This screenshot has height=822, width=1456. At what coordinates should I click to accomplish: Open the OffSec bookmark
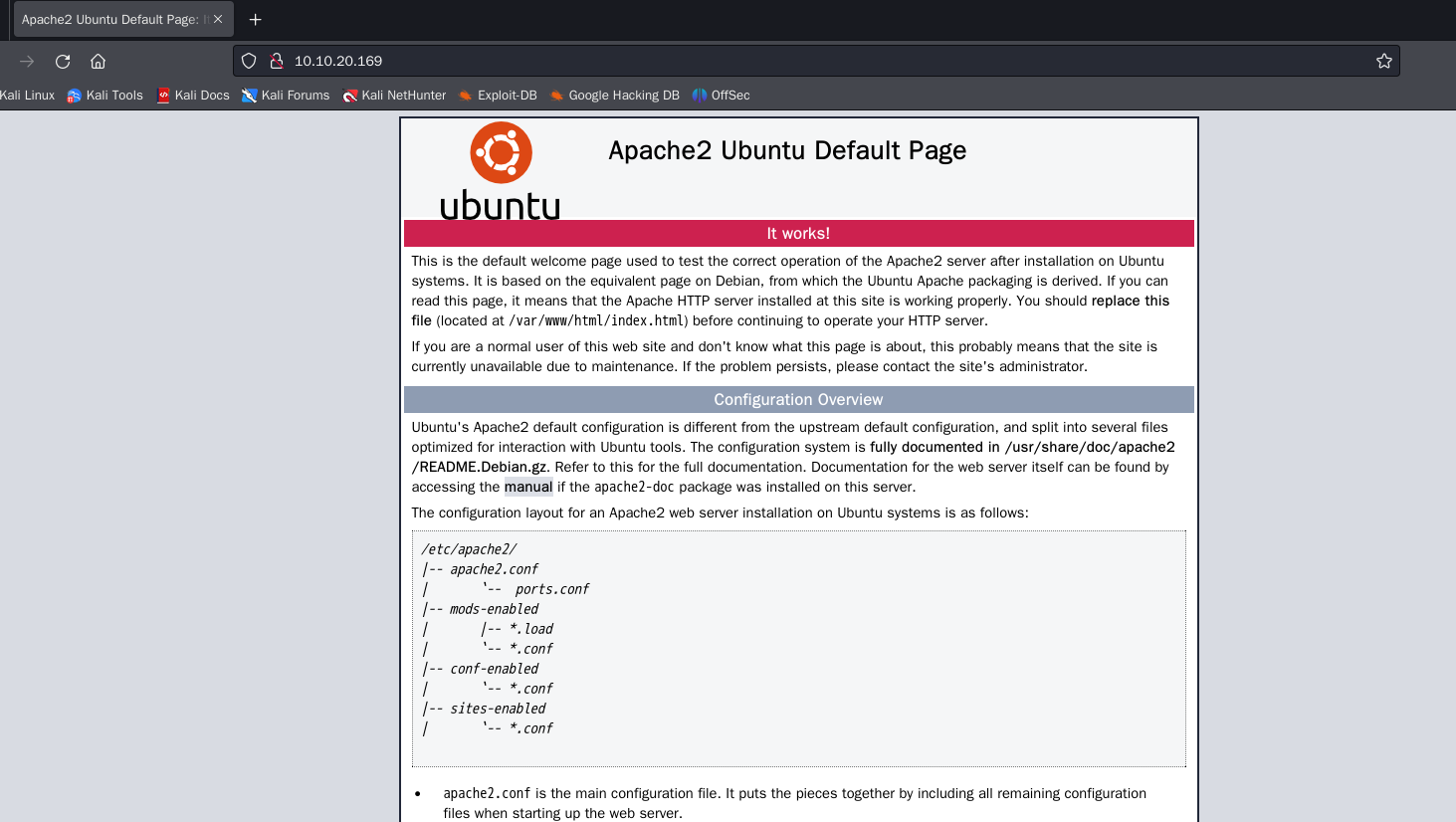click(722, 96)
